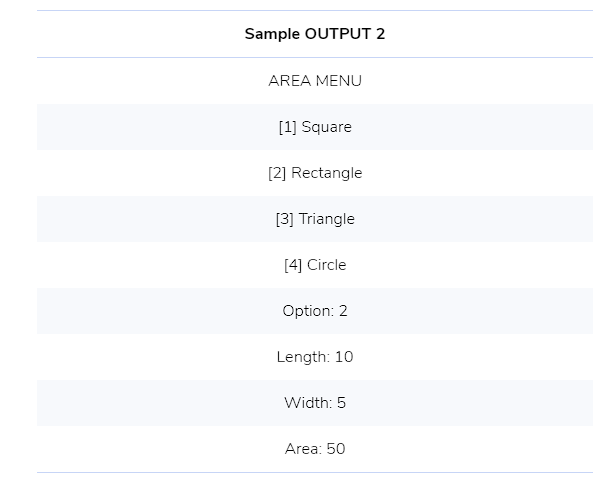Click the [1] Square row

(315, 127)
